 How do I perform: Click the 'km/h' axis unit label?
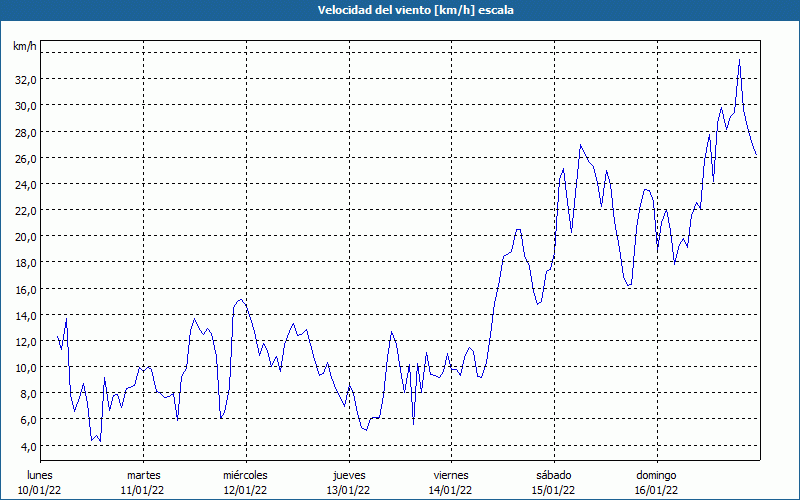[24, 46]
